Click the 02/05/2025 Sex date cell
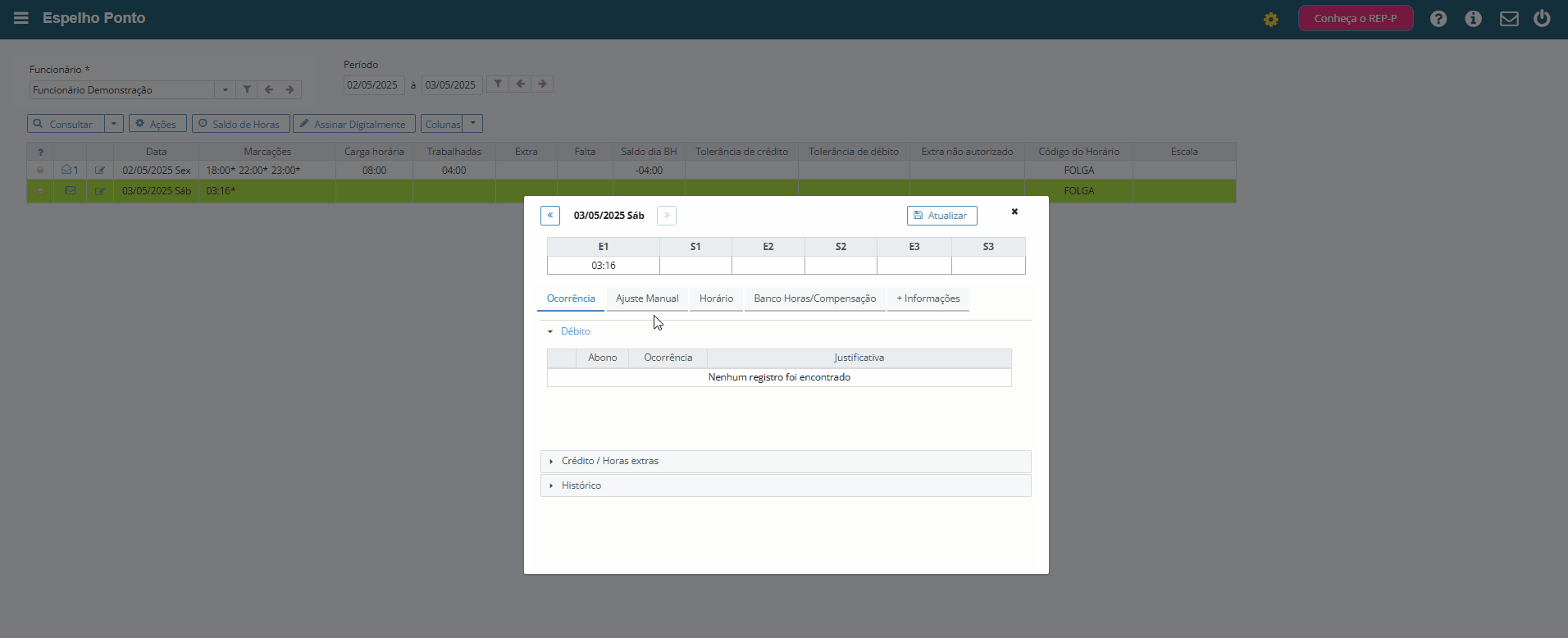The width and height of the screenshot is (1568, 638). point(157,170)
